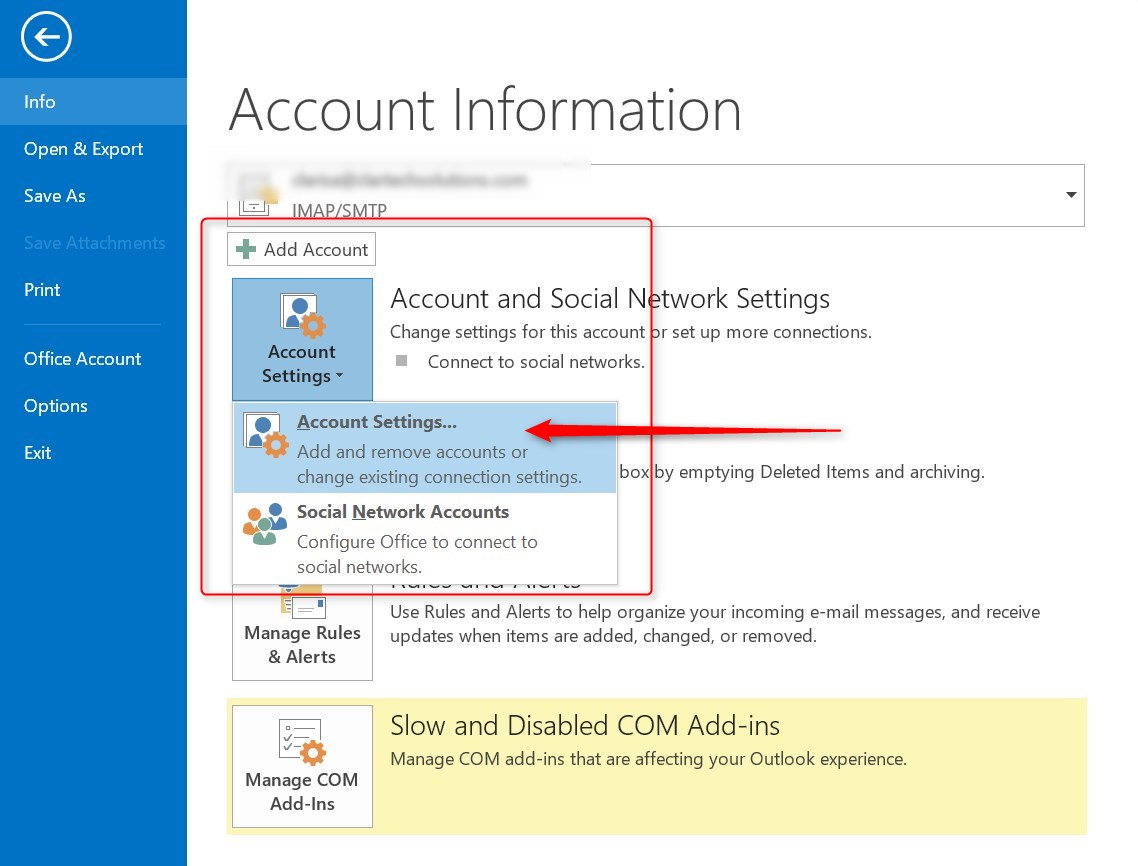Choose Save As from the sidebar
1138x866 pixels.
point(54,195)
